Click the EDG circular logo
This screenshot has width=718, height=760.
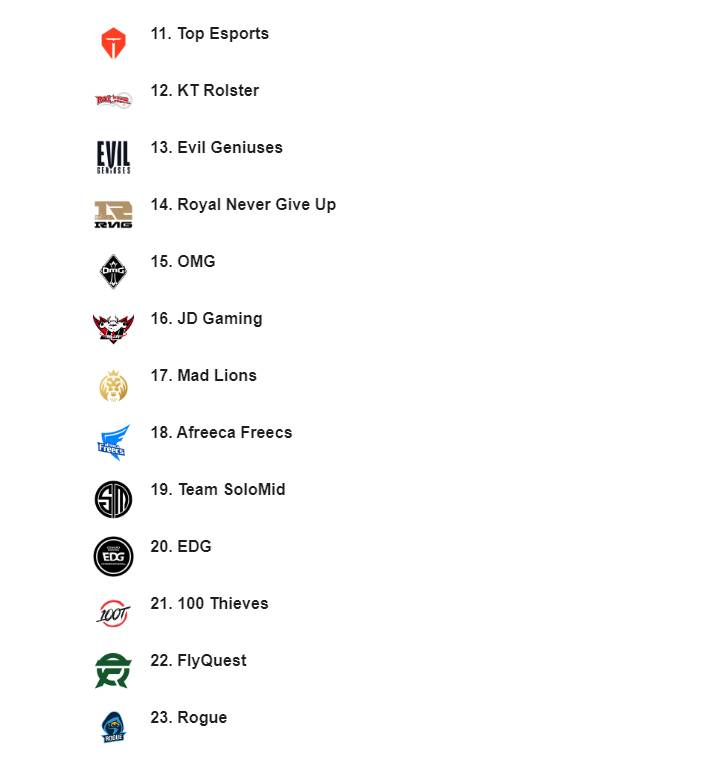113,556
